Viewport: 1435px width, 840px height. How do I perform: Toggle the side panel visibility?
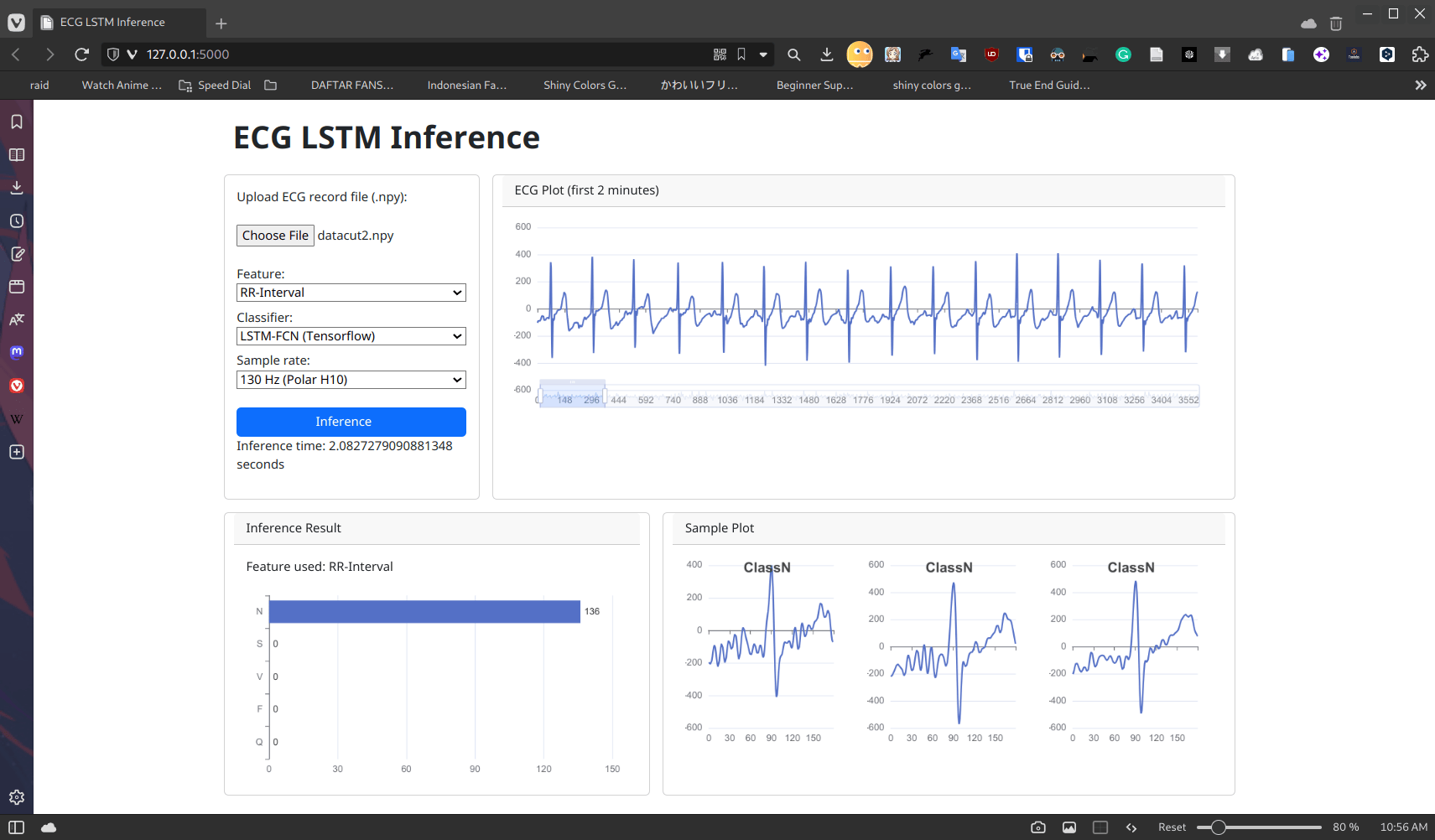click(16, 827)
